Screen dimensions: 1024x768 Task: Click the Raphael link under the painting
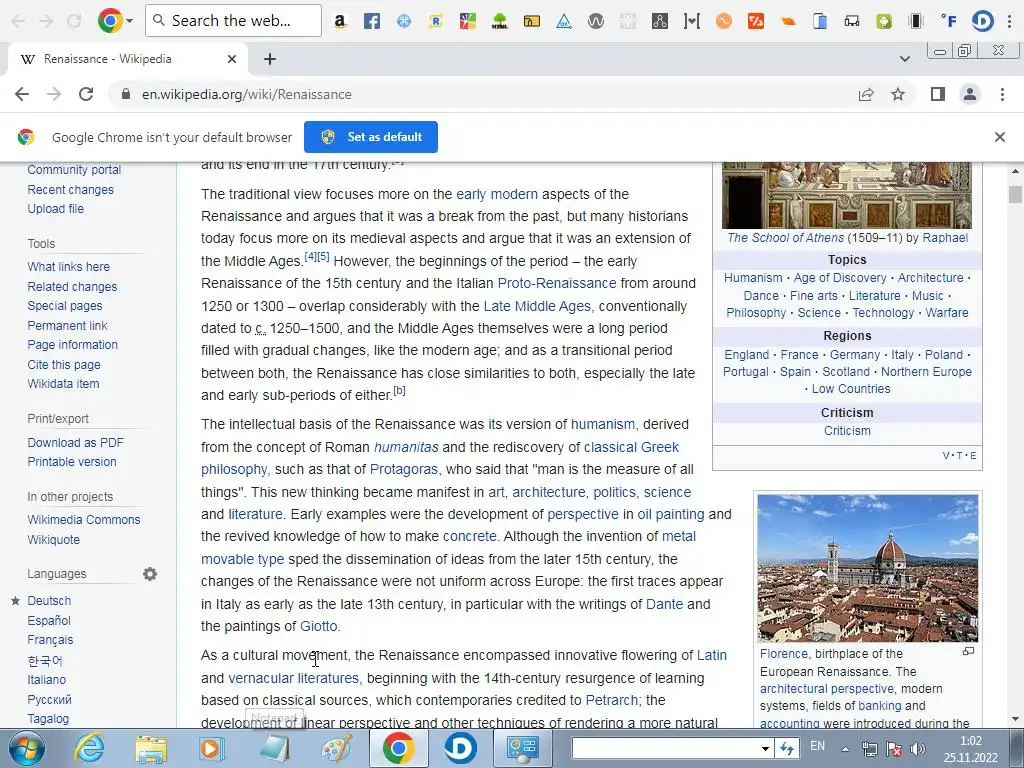tap(945, 238)
